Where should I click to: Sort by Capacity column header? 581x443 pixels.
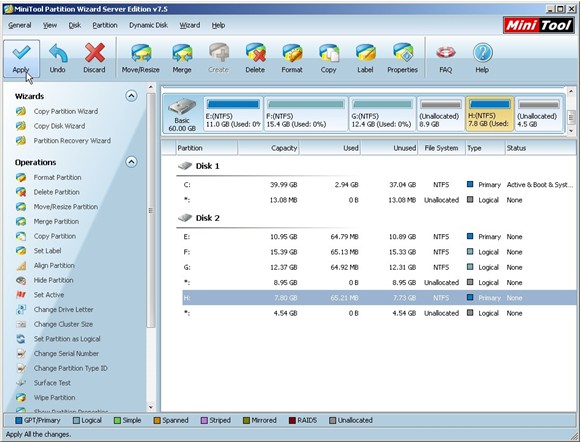tap(269, 148)
